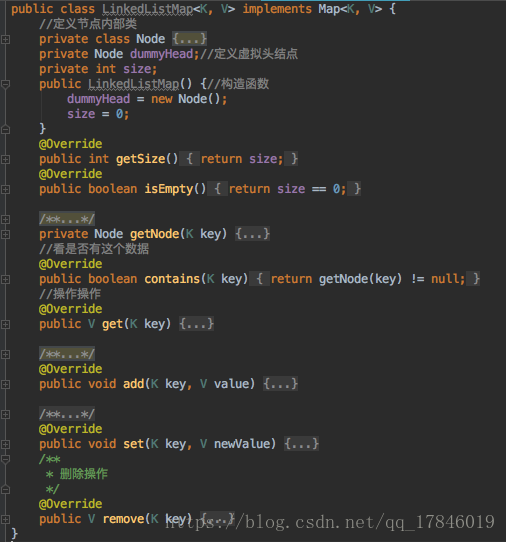This screenshot has width=506, height=542.
Task: Open the {...} placeholder after set(K key, V newValue)
Action: click(301, 444)
